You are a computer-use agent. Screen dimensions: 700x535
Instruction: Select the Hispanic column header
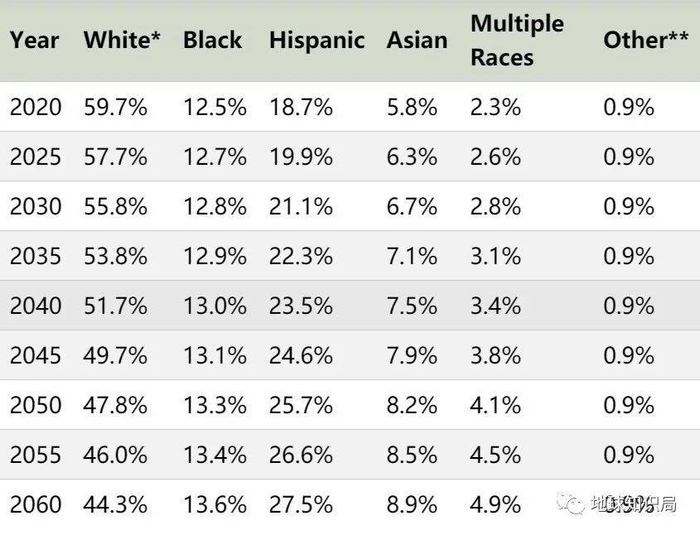tap(314, 40)
